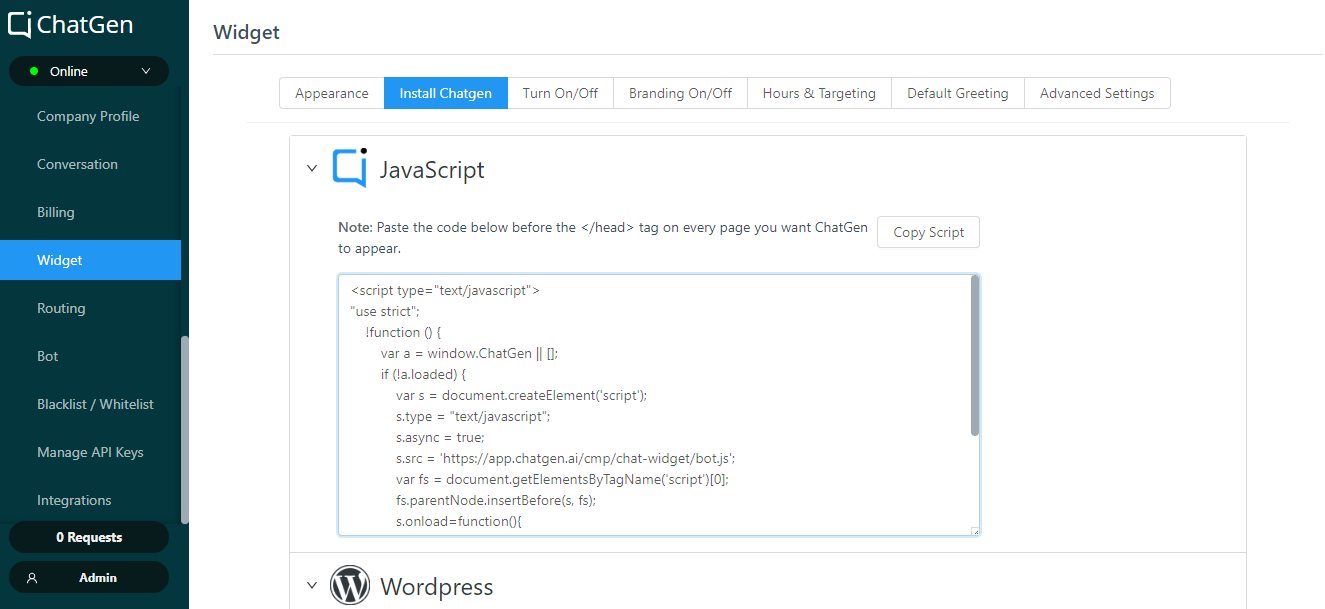
Task: Open the Advanced Settings tab
Action: [x=1097, y=93]
